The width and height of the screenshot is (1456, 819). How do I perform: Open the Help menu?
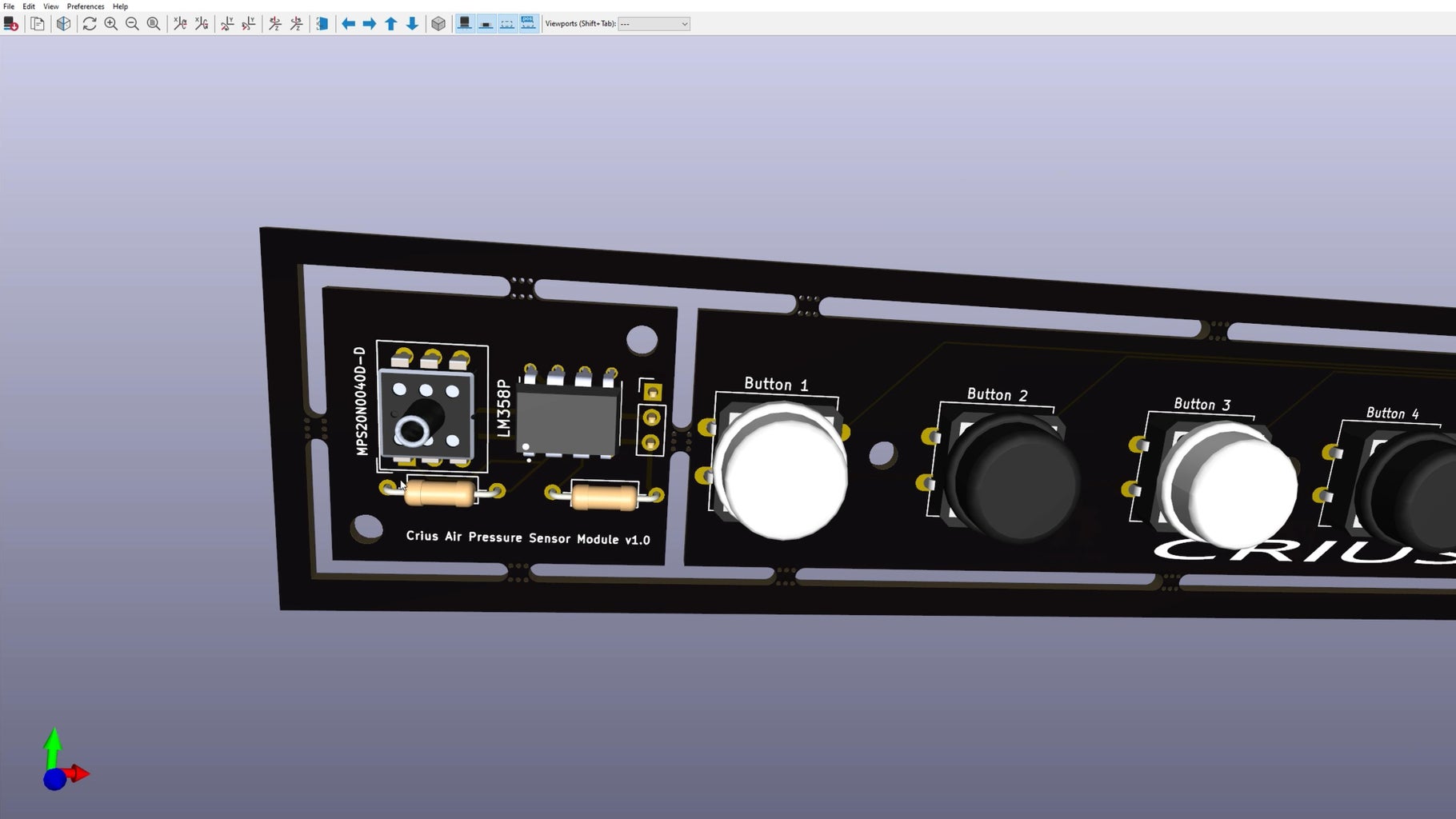[x=120, y=6]
